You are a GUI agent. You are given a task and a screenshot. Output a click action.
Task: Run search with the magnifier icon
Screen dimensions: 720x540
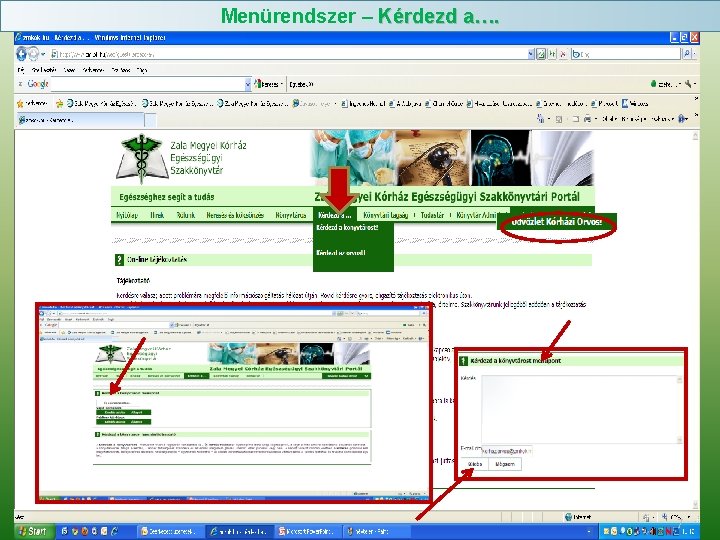click(x=687, y=54)
